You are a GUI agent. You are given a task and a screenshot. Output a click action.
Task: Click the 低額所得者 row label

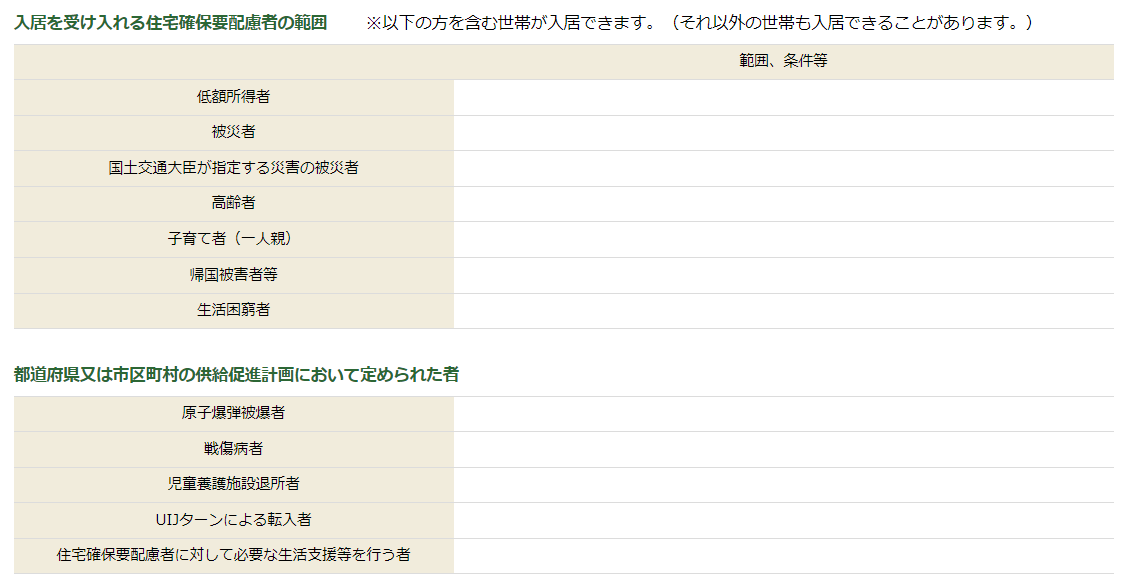[x=233, y=97]
